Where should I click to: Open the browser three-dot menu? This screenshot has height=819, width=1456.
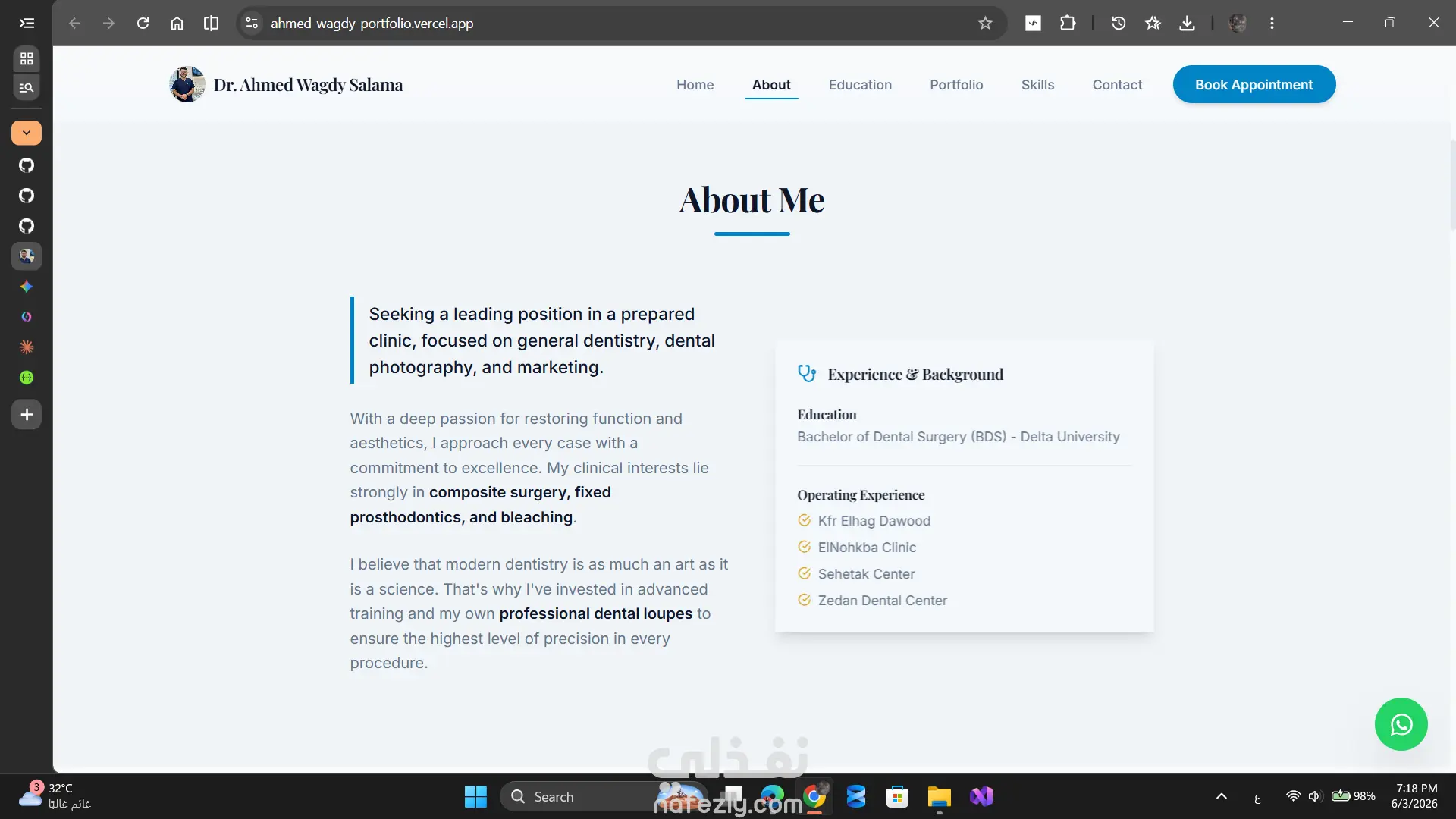(x=1272, y=23)
